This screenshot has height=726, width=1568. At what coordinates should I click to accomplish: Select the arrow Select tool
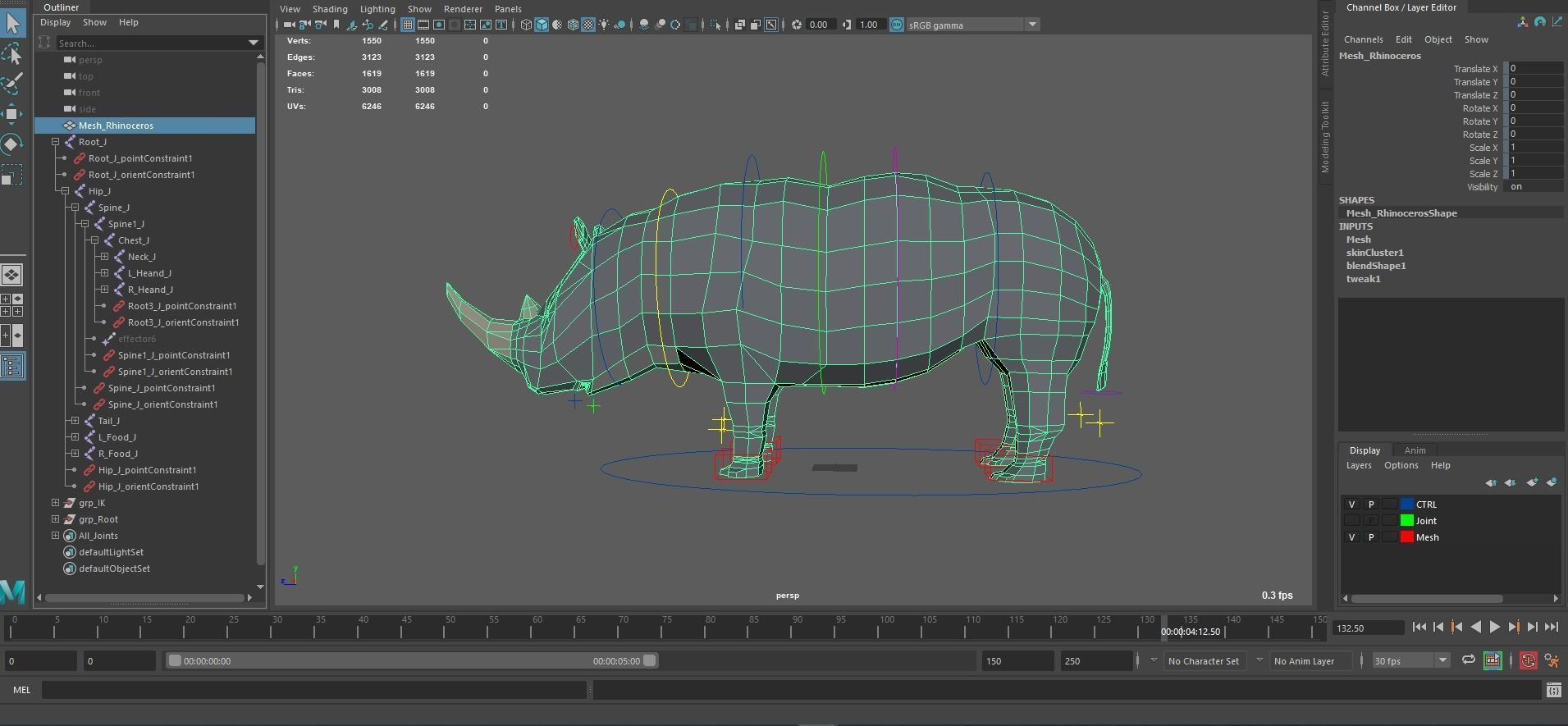[12, 22]
